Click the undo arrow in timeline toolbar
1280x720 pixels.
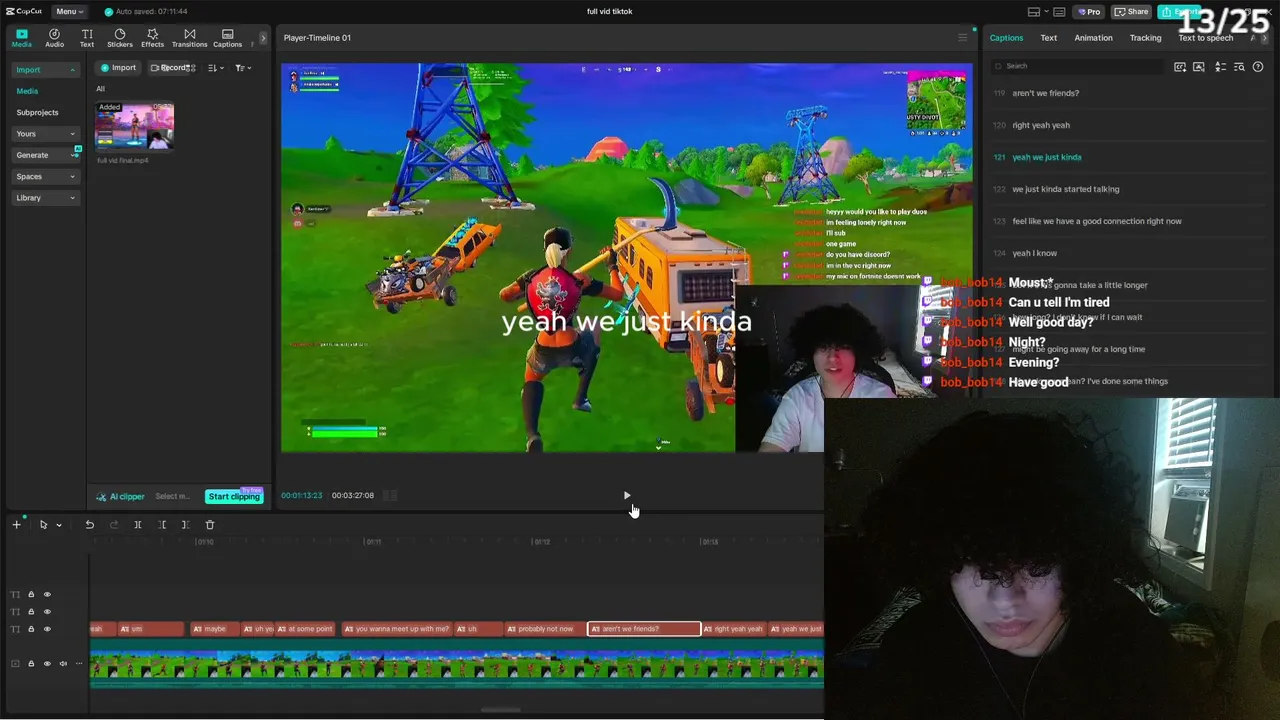click(x=89, y=525)
